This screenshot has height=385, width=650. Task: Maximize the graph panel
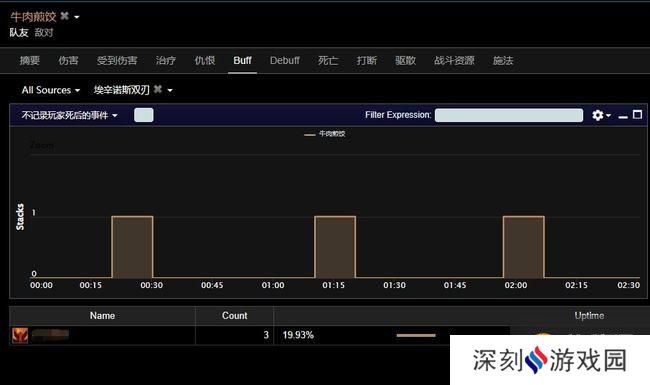point(638,114)
